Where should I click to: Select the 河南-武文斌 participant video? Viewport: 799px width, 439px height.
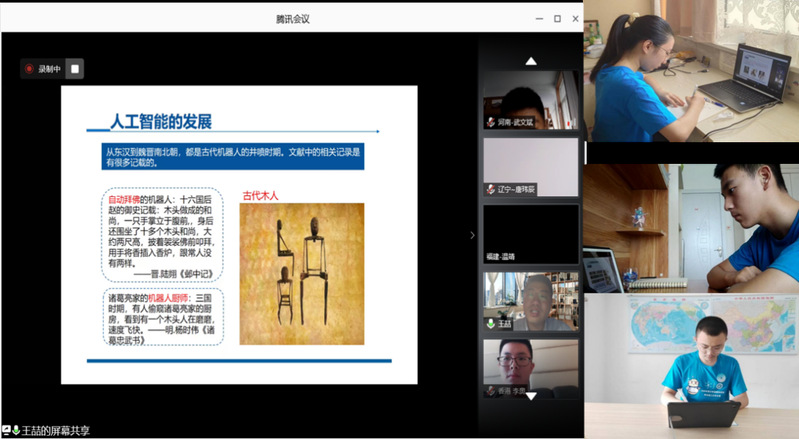530,100
